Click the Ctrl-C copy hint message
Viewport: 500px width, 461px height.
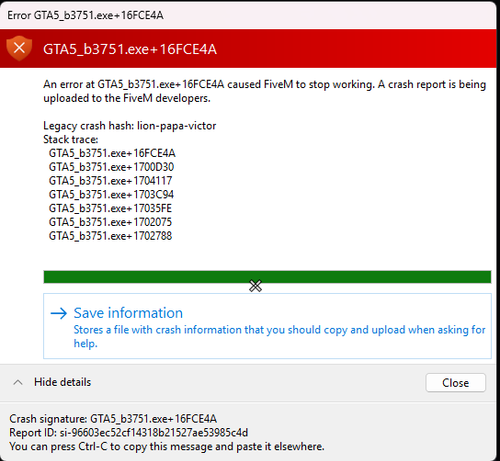tap(167, 446)
